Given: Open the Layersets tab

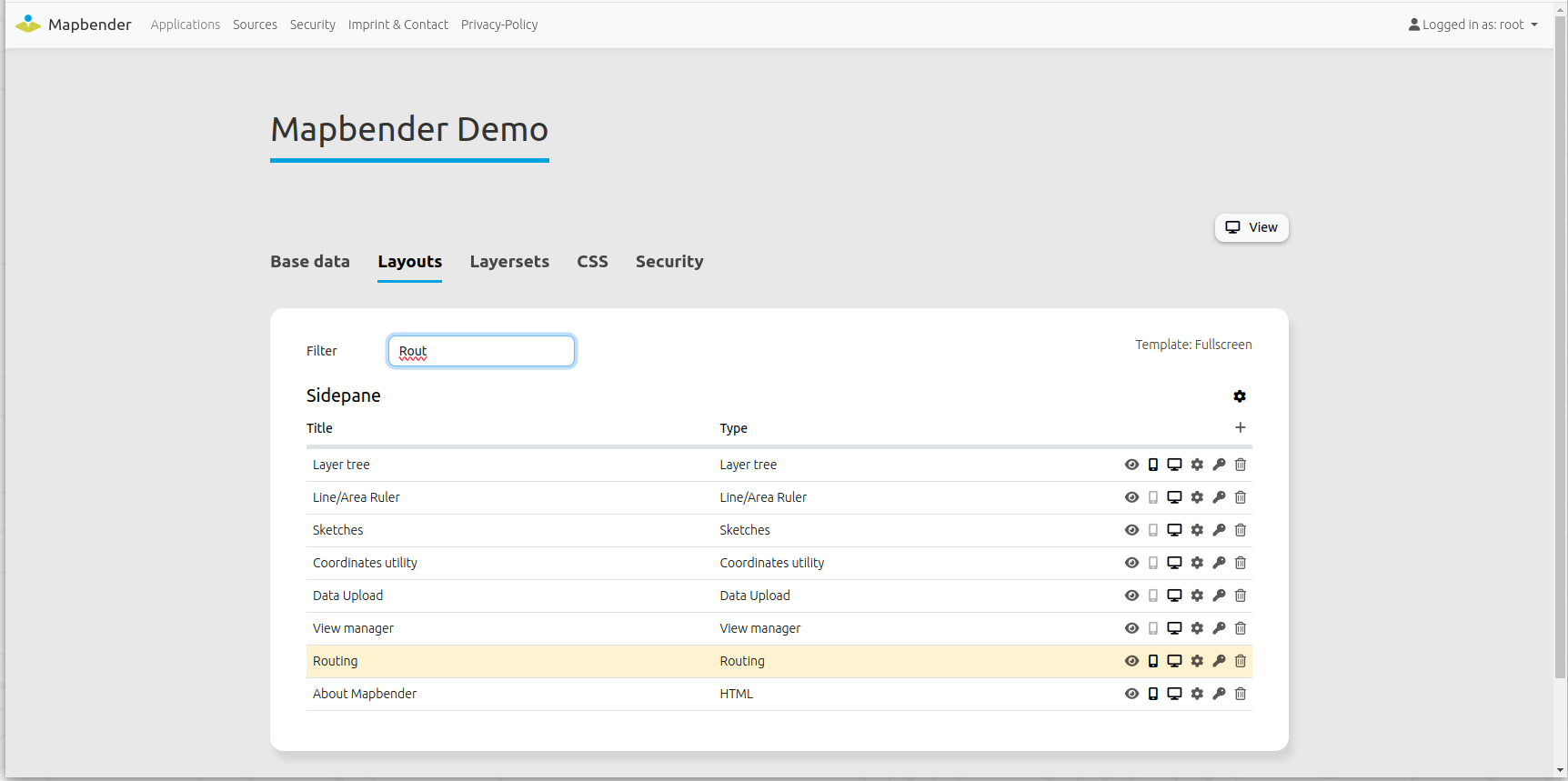Looking at the screenshot, I should pos(509,262).
